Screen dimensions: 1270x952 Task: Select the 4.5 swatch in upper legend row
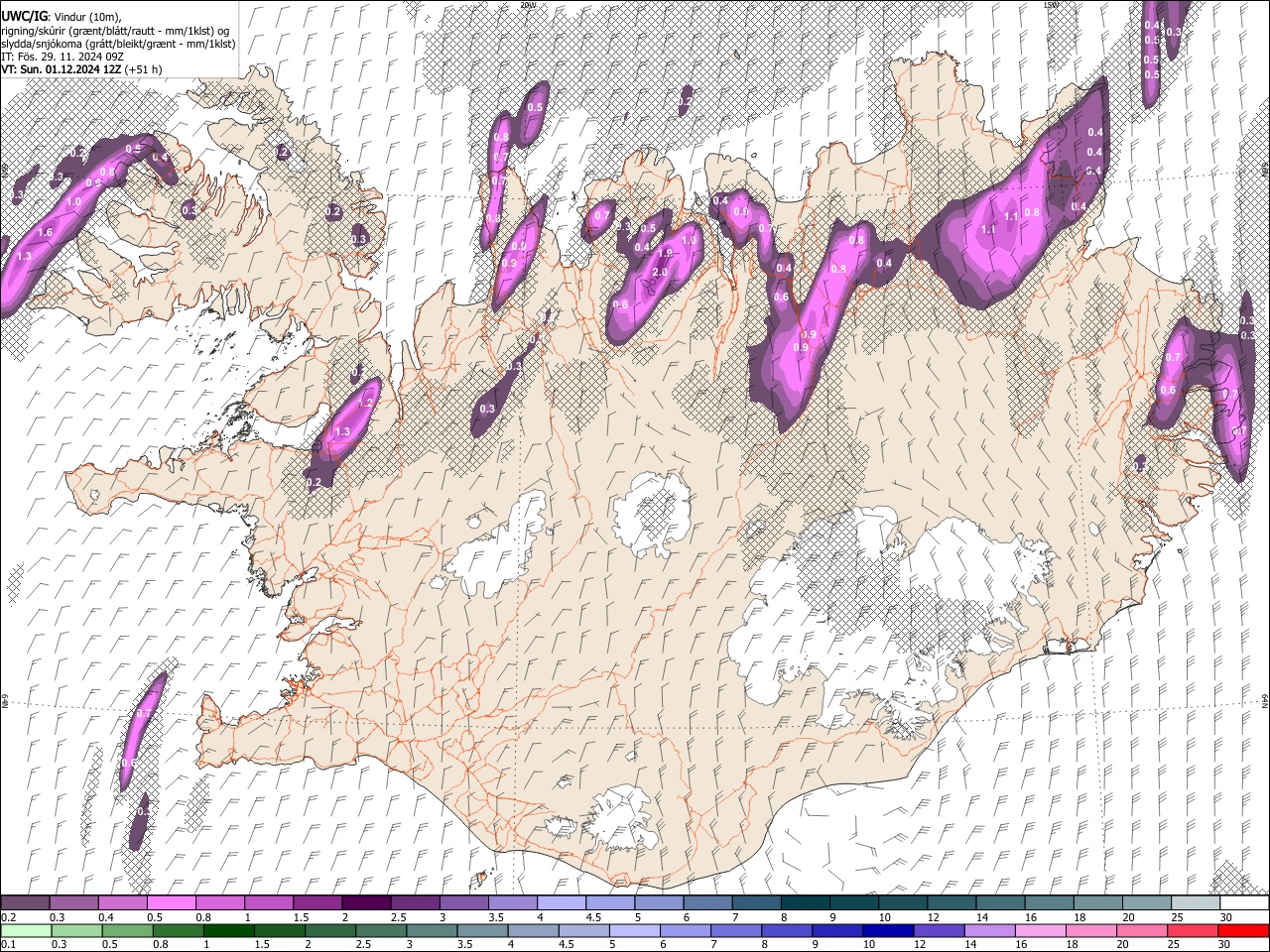pos(609,903)
